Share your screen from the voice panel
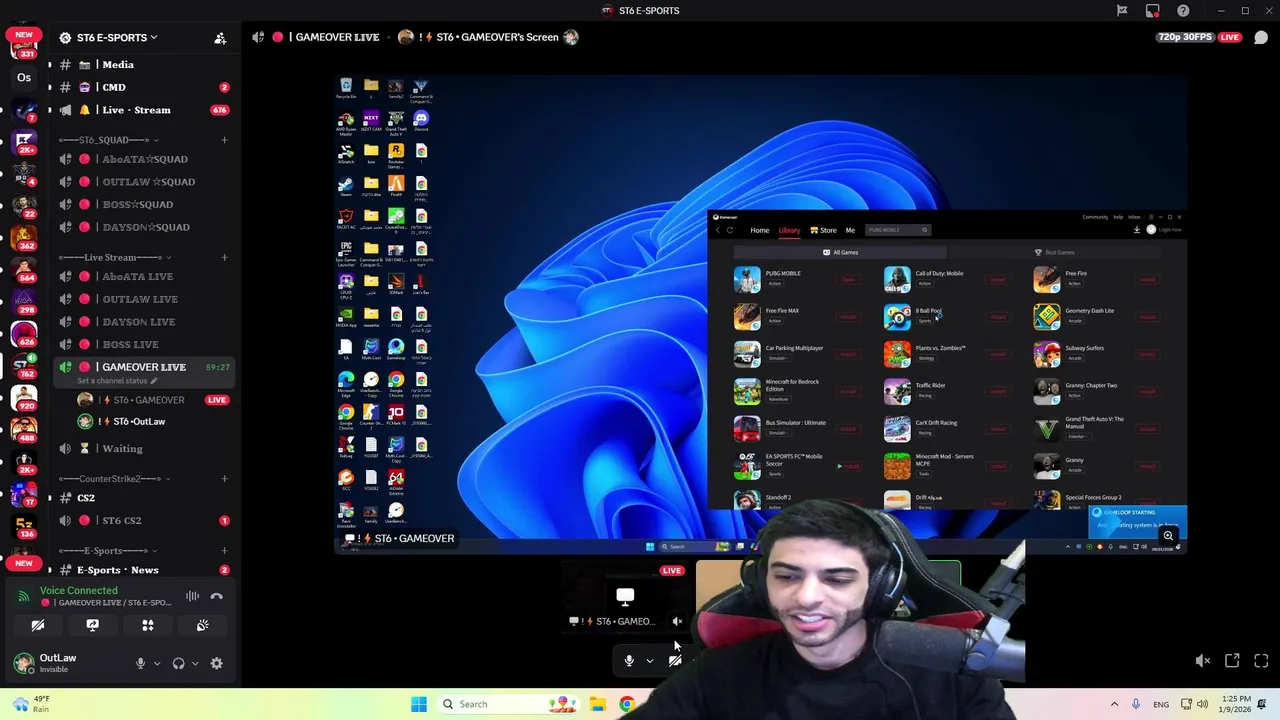 click(x=93, y=625)
